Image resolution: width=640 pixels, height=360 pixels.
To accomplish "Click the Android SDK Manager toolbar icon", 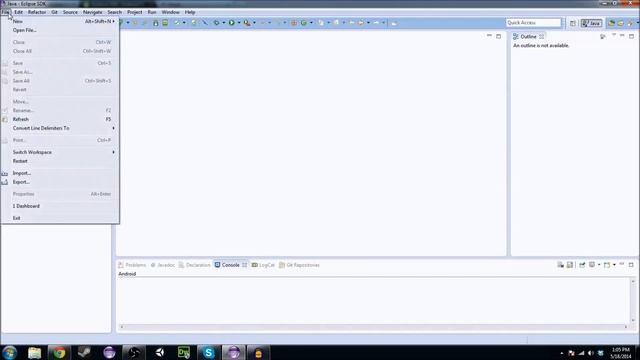I will coord(156,23).
